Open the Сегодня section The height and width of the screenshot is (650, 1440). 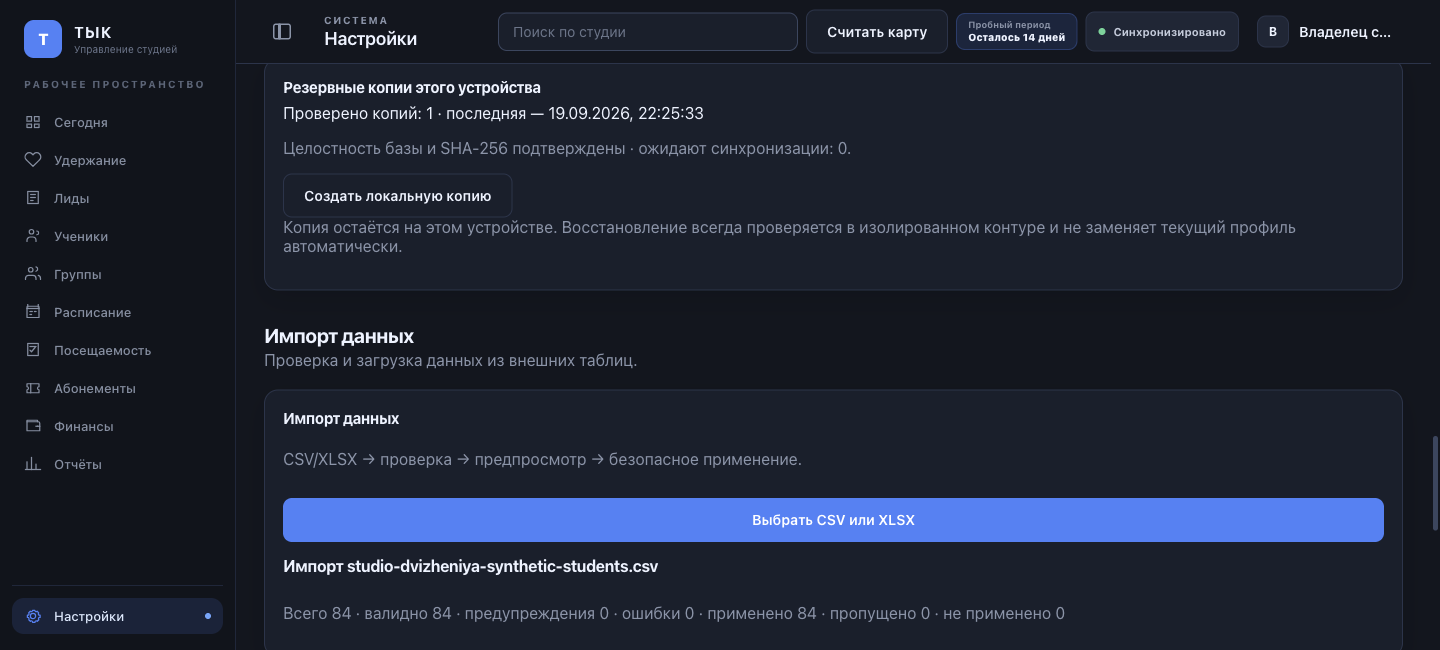(117, 122)
